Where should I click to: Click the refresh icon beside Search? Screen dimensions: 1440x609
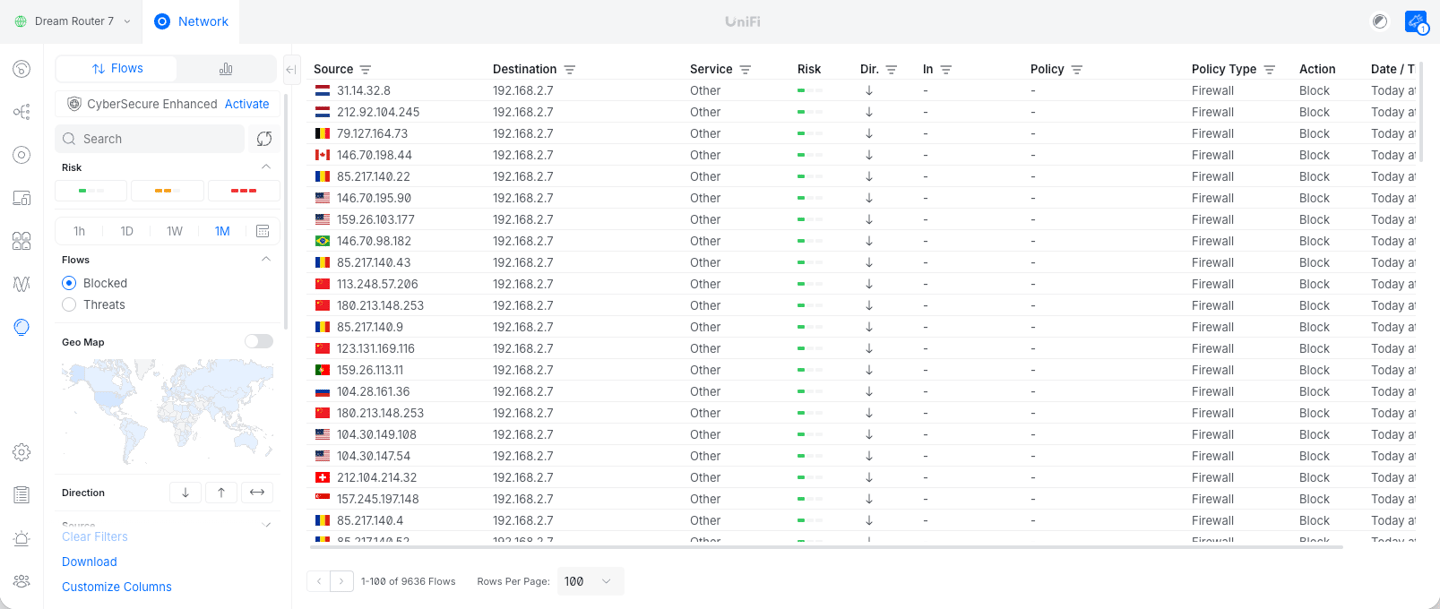264,139
